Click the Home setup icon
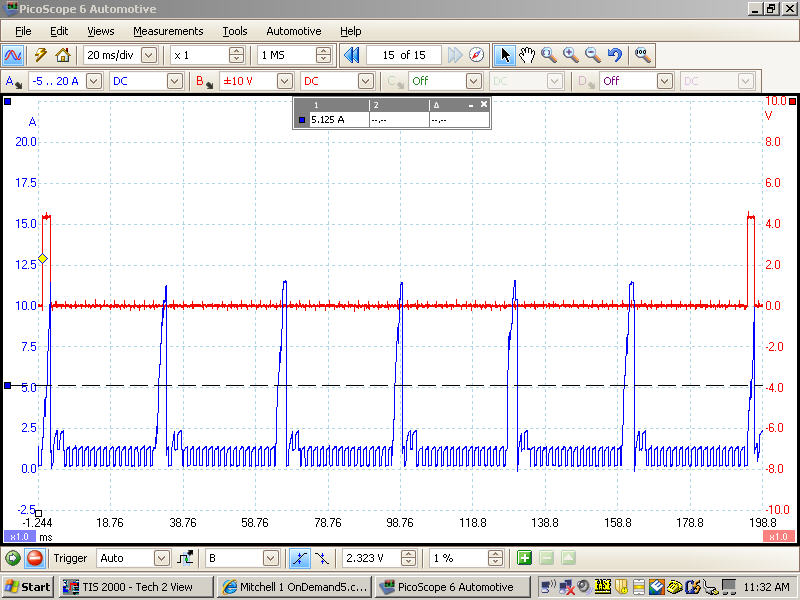Viewport: 800px width, 600px height. [63, 55]
